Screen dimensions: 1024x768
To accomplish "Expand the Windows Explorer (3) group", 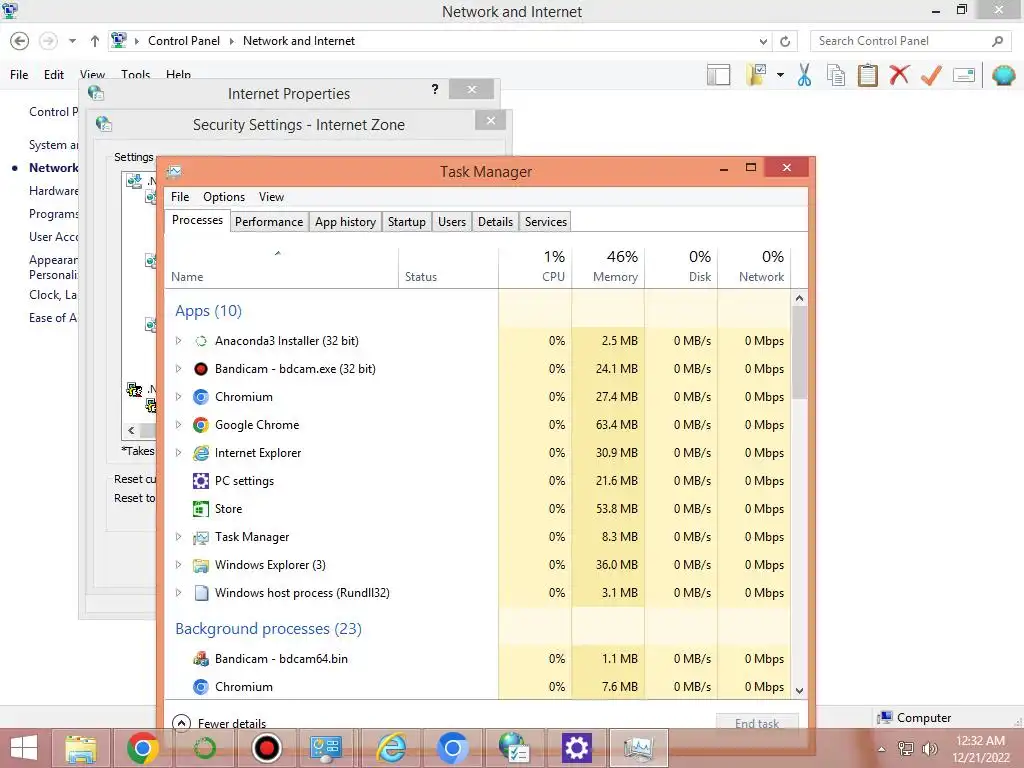I will tap(178, 565).
